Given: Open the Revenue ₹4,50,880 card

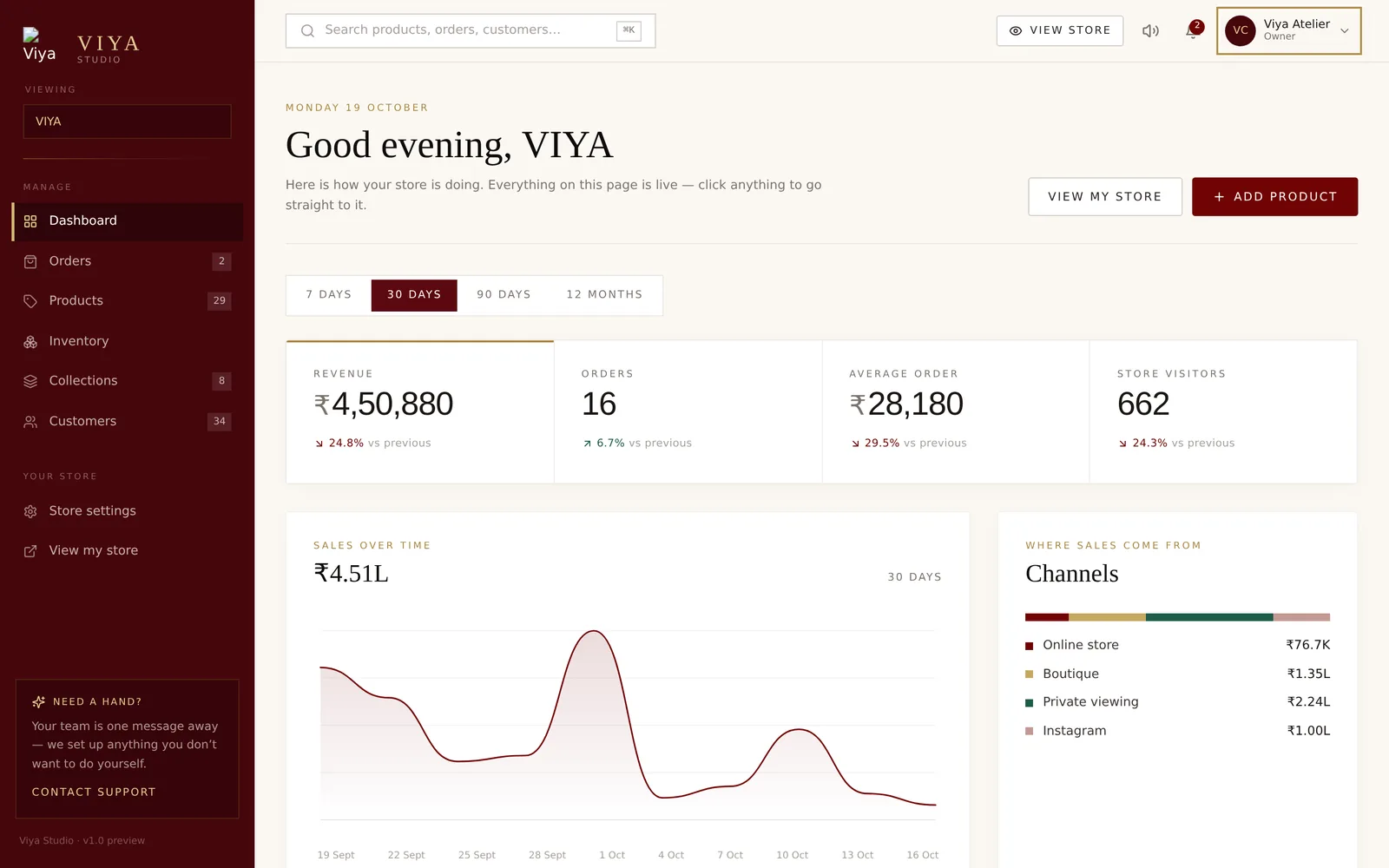Looking at the screenshot, I should click(x=420, y=411).
